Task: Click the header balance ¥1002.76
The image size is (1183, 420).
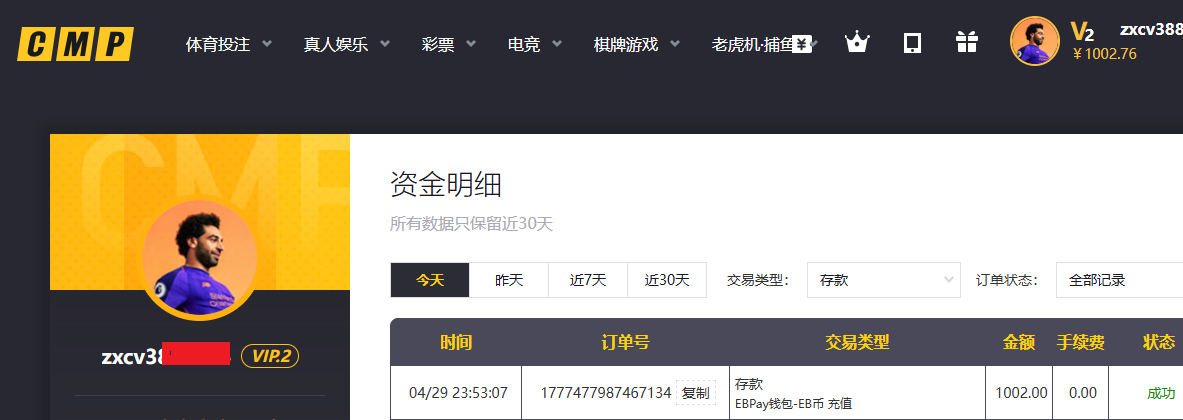Action: point(1105,54)
